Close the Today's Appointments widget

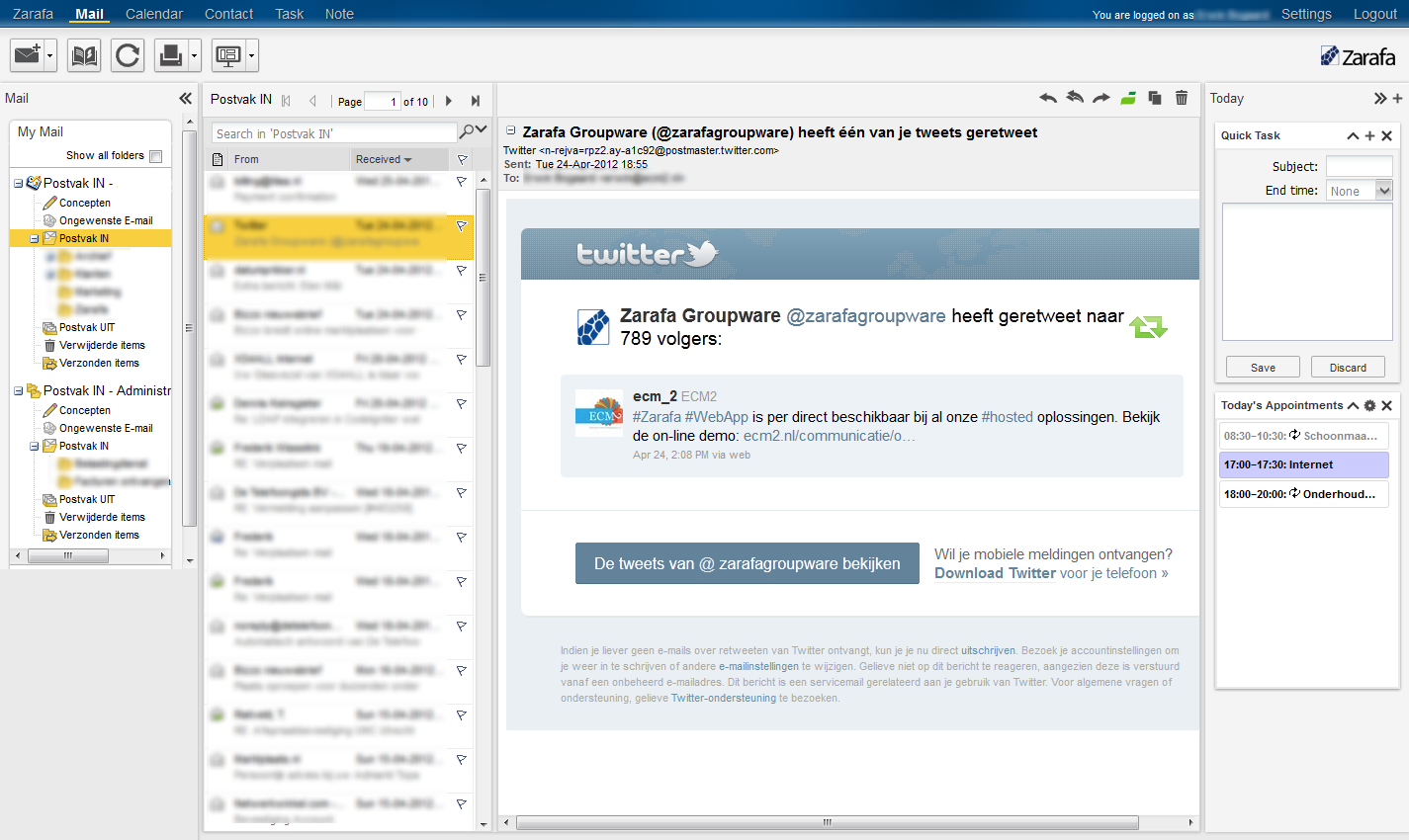click(x=1386, y=405)
